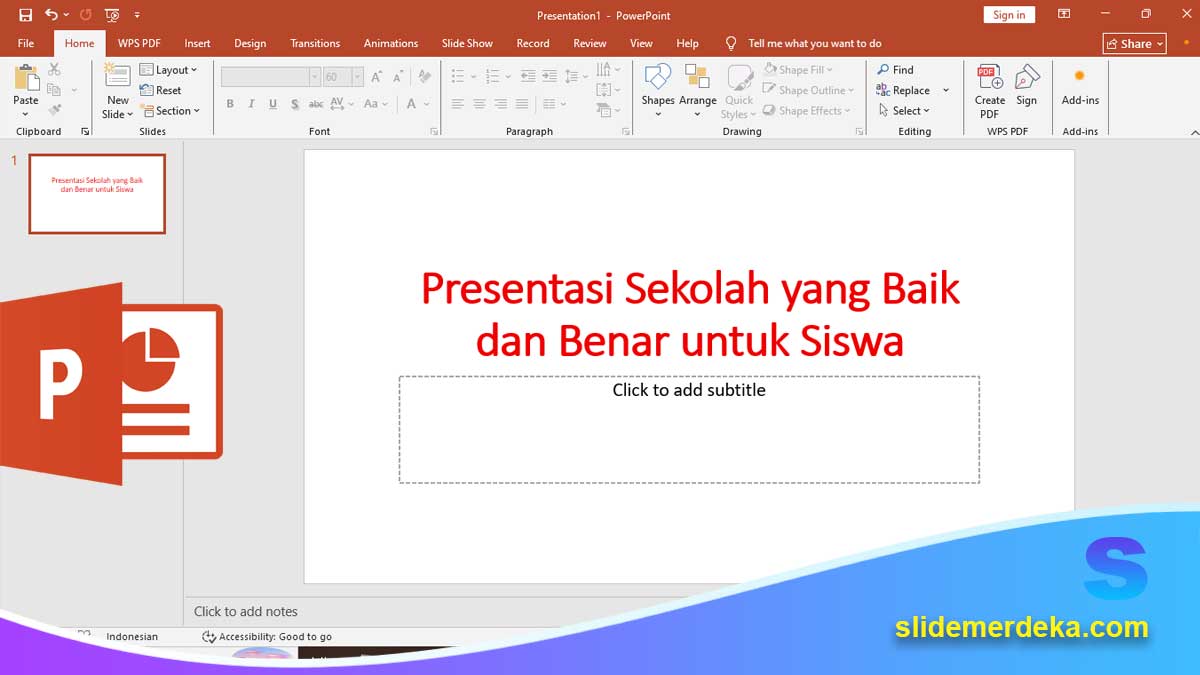The height and width of the screenshot is (675, 1200).
Task: Click Replace in Editing group
Action: pos(904,90)
